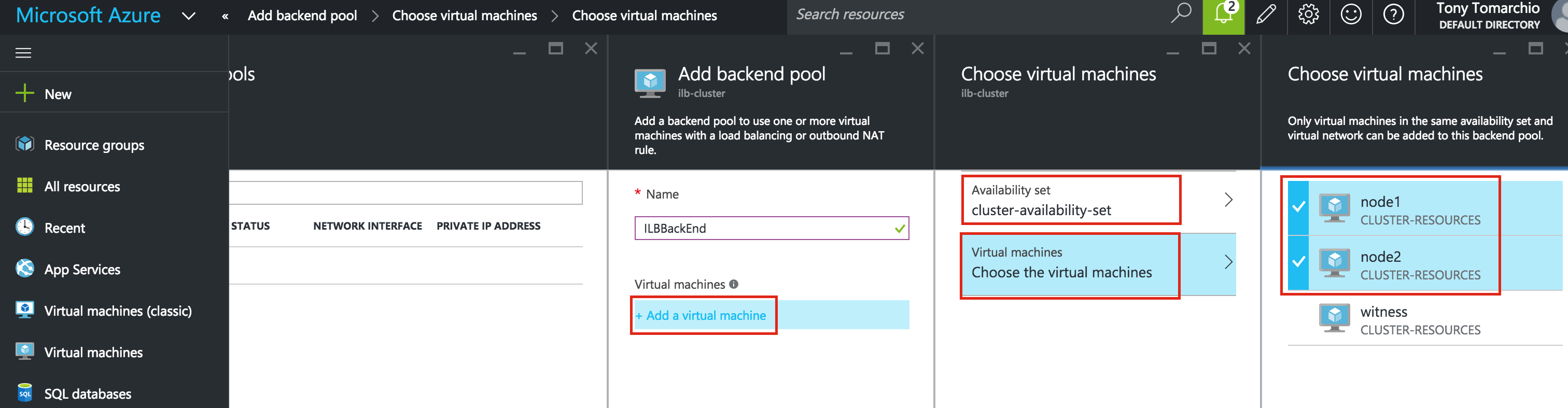1568x408 pixels.
Task: Click the All resources grid icon
Action: click(25, 186)
